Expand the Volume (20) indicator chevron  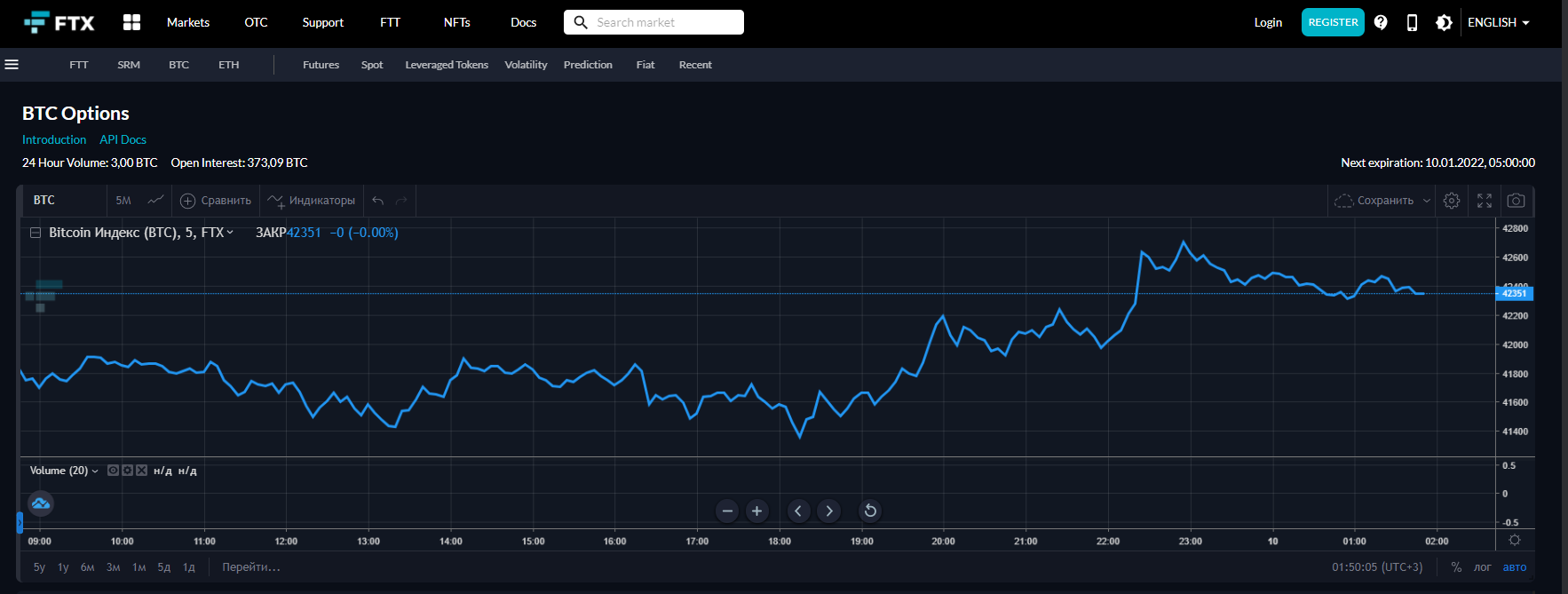95,471
